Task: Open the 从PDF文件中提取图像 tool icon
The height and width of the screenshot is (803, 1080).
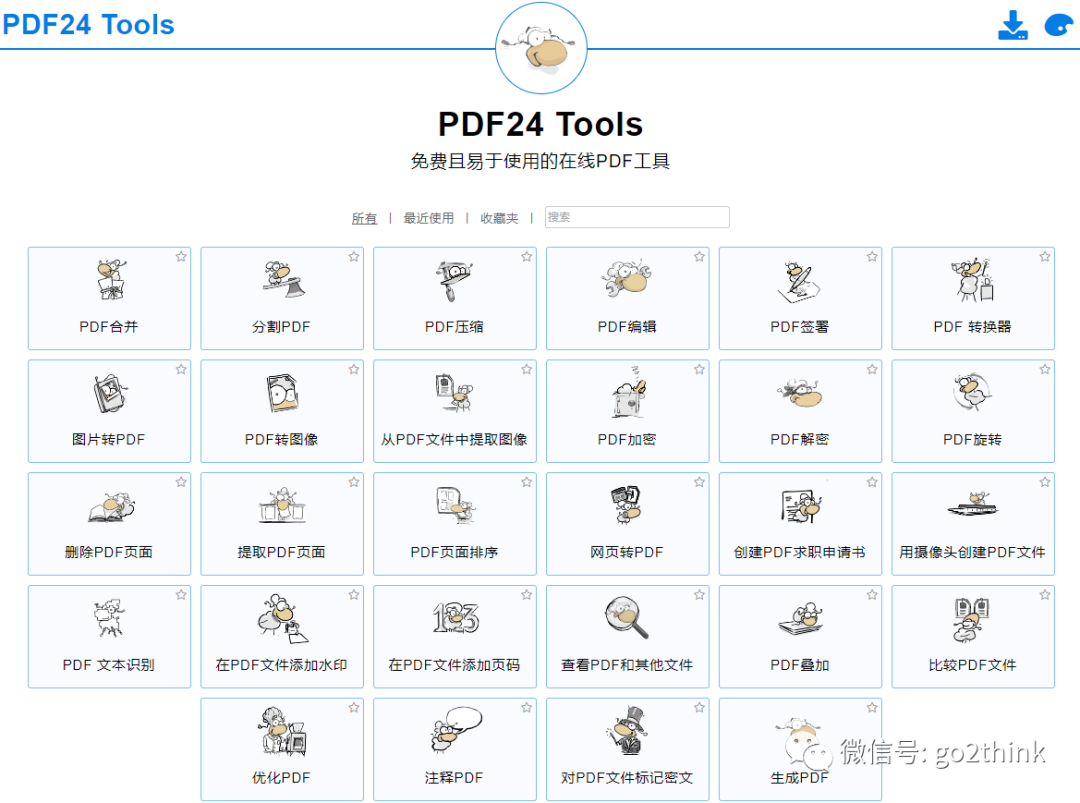Action: pyautogui.click(x=455, y=393)
